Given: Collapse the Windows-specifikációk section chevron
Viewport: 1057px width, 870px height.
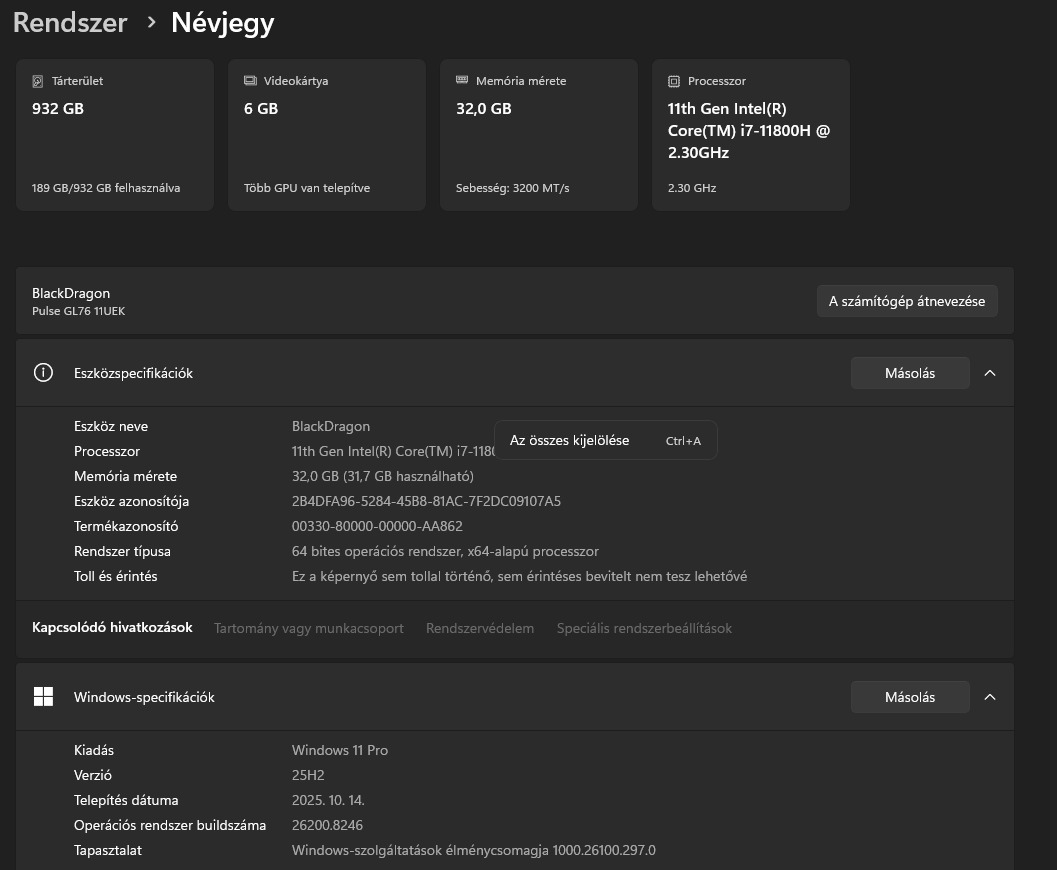Looking at the screenshot, I should (x=990, y=697).
